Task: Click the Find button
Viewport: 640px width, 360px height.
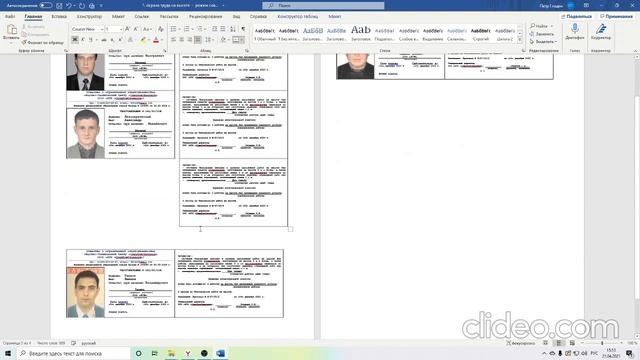Action: [539, 26]
